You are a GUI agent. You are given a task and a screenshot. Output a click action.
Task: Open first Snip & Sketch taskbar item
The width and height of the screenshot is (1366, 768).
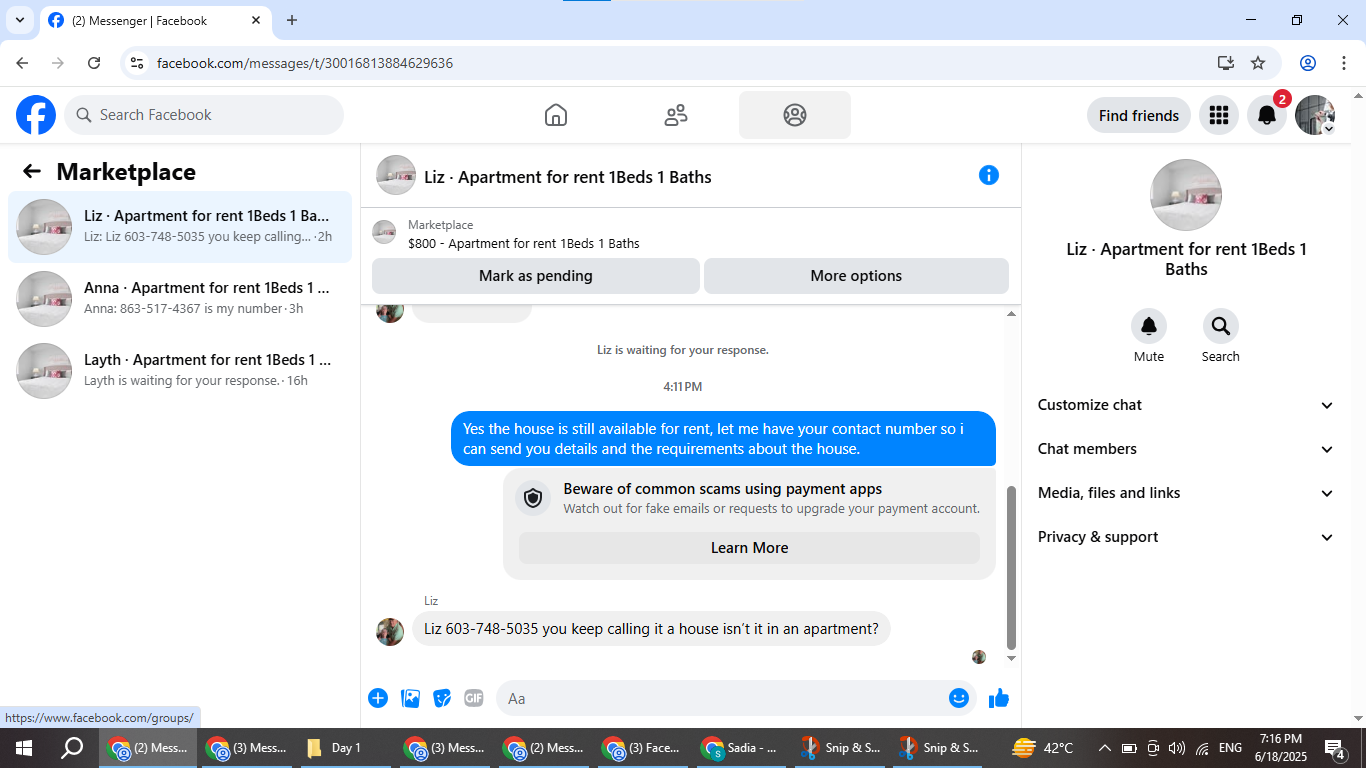(838, 748)
